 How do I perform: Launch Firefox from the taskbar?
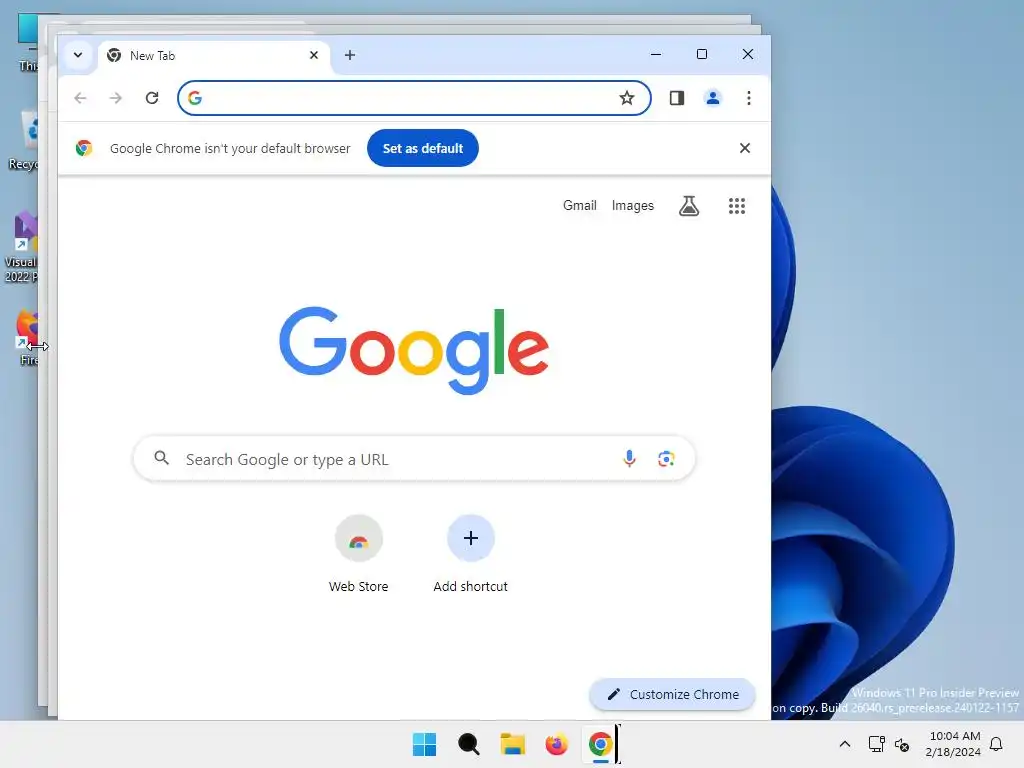click(x=556, y=744)
